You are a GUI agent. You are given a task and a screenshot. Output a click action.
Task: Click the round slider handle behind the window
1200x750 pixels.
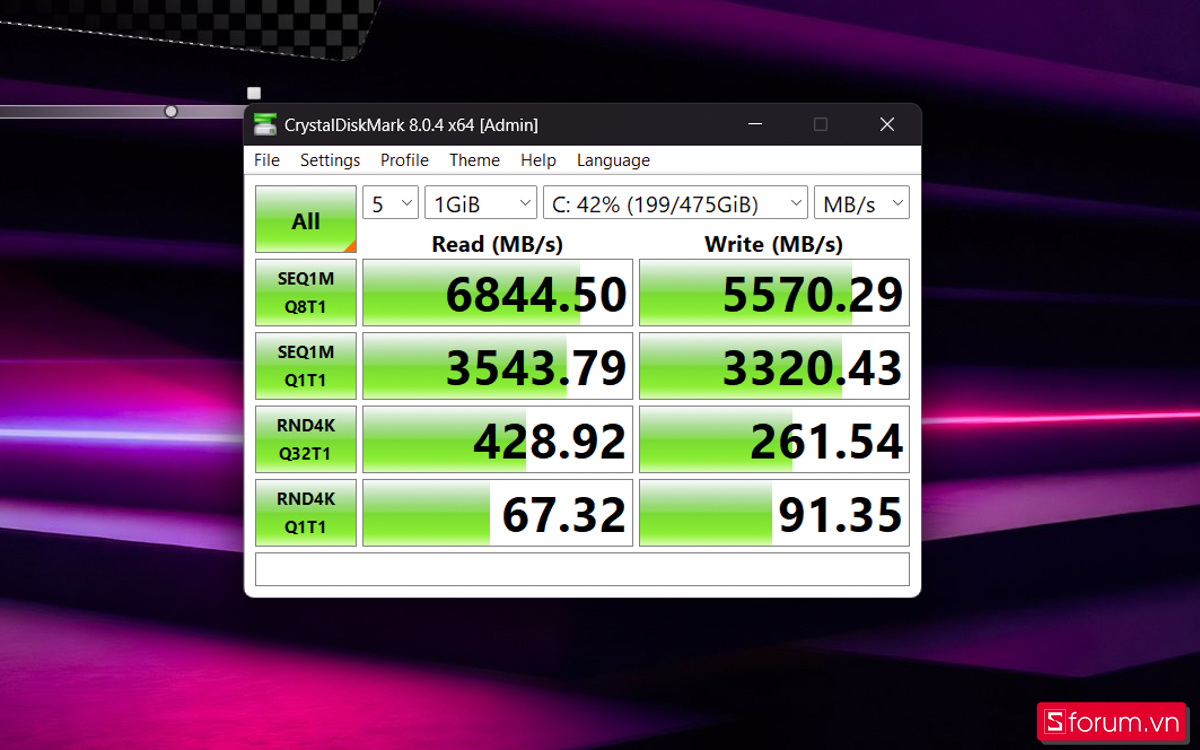[171, 111]
